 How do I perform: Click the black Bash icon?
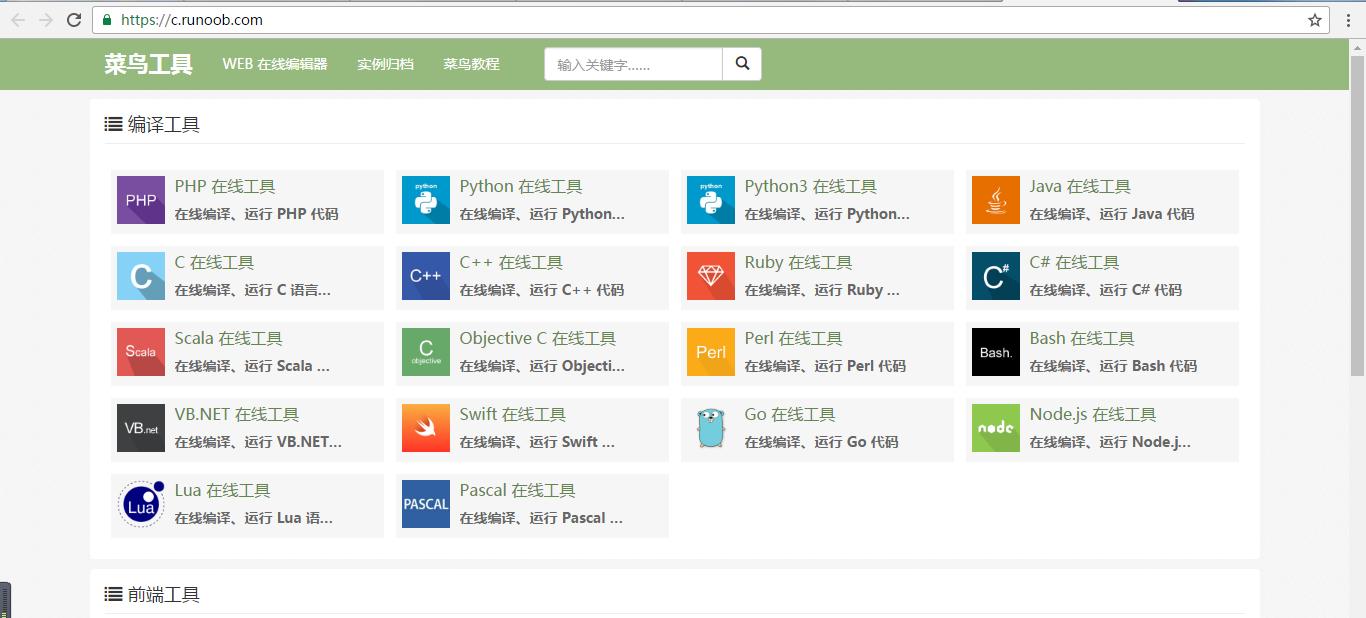click(996, 352)
